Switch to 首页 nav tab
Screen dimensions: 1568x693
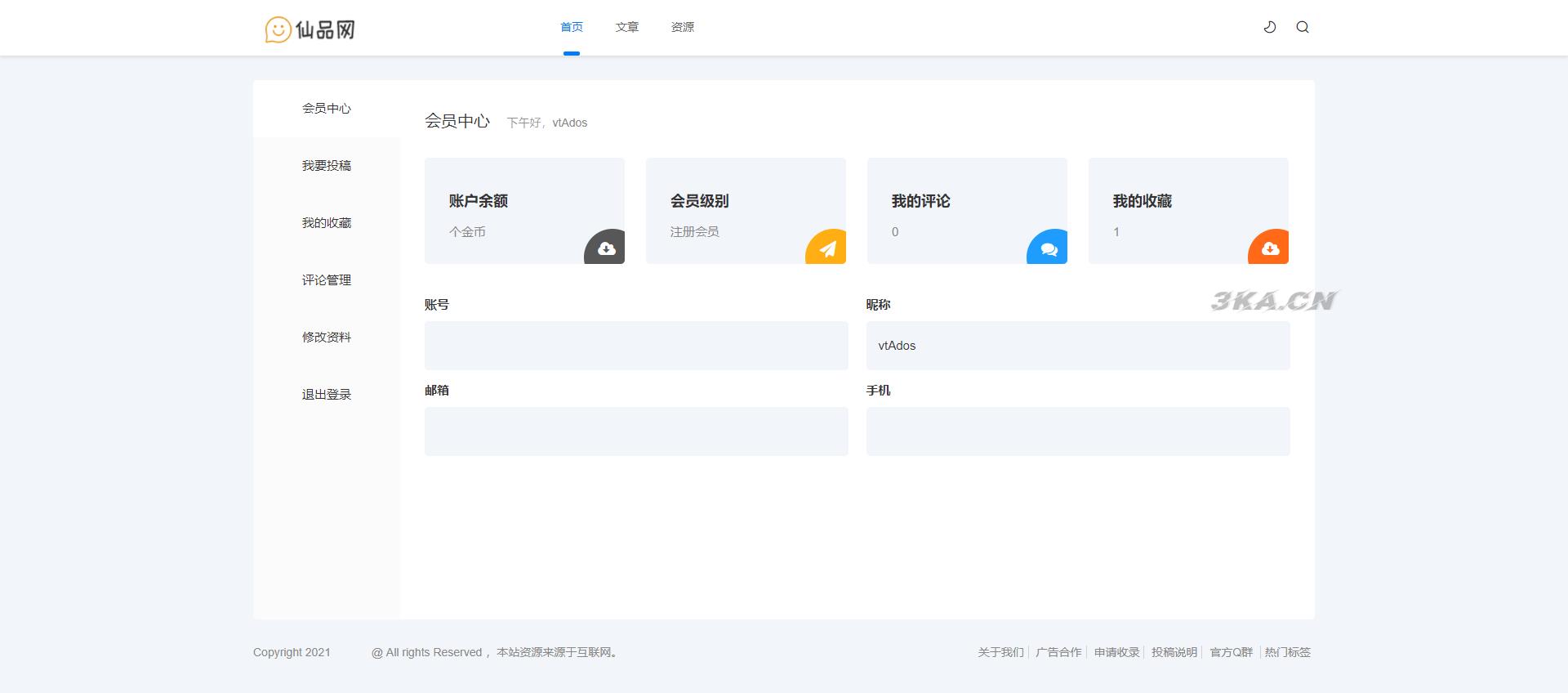(572, 27)
